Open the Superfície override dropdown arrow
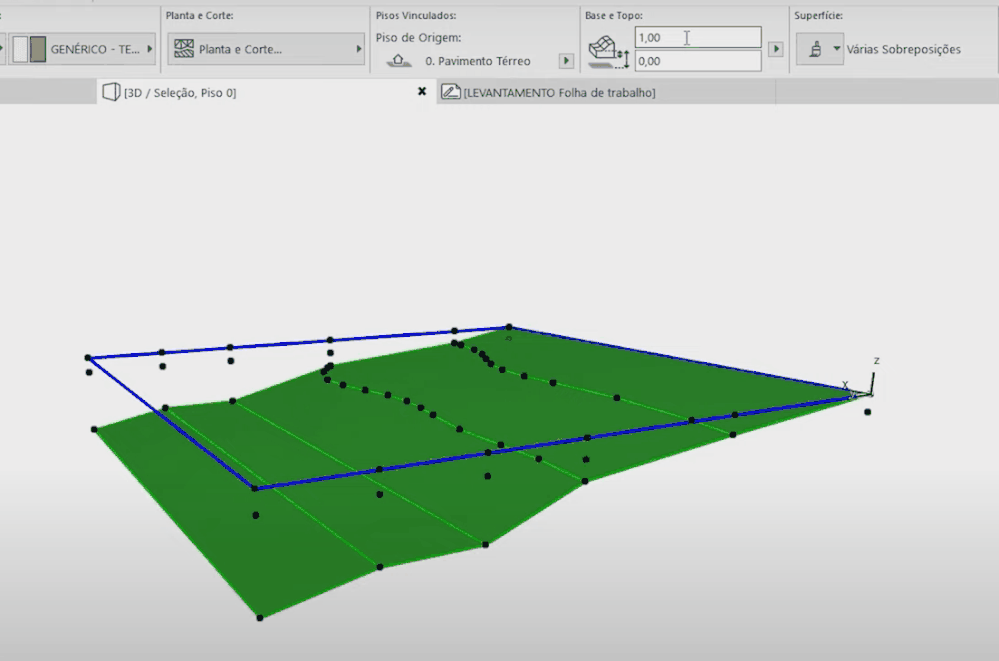 click(x=837, y=48)
